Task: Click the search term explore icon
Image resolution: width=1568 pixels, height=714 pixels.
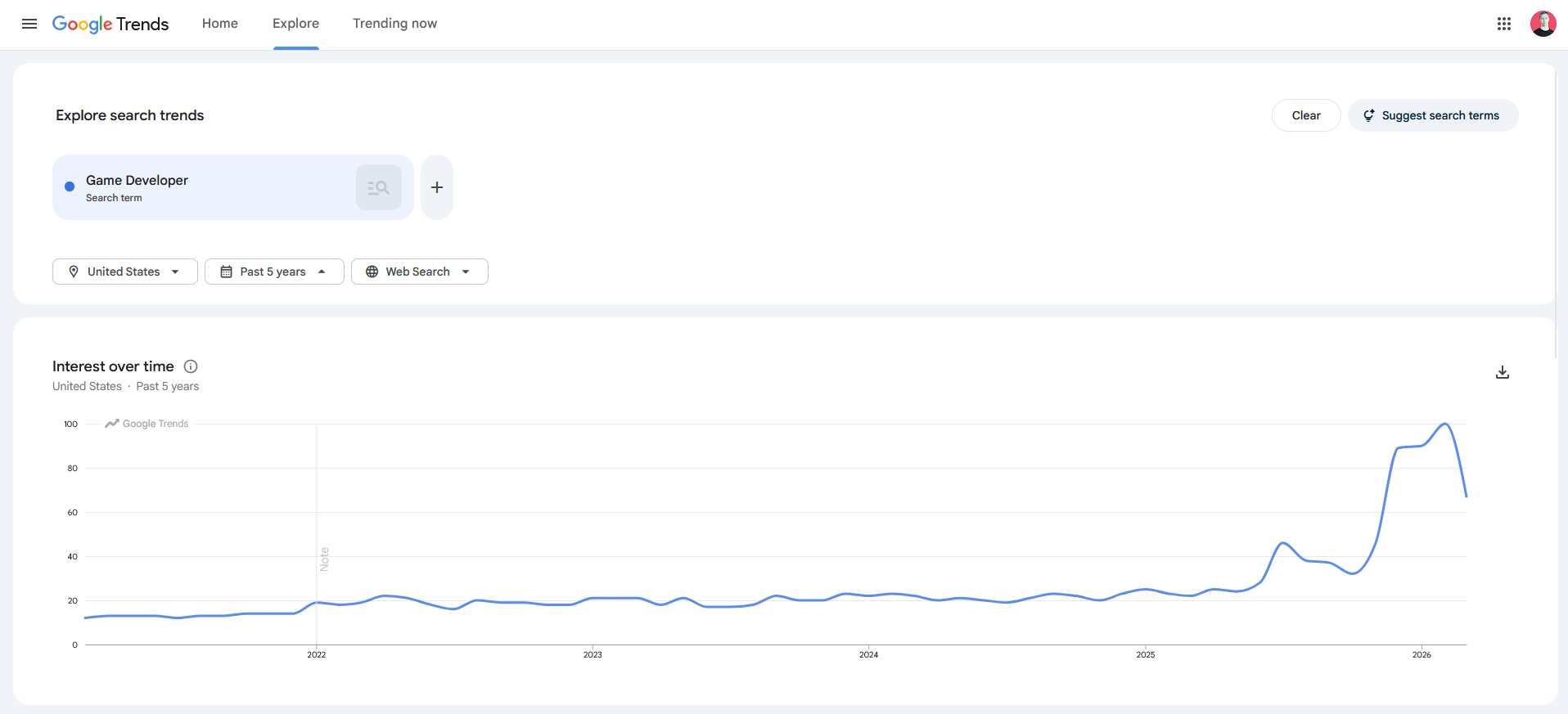Action: click(x=378, y=187)
